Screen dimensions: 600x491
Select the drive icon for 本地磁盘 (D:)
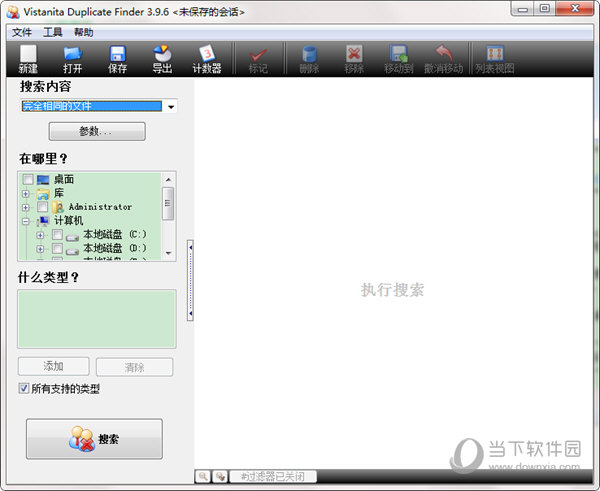(x=72, y=250)
